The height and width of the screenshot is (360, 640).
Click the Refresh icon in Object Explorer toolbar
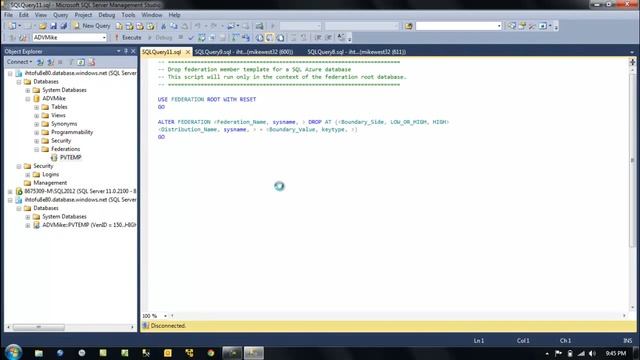click(x=81, y=62)
